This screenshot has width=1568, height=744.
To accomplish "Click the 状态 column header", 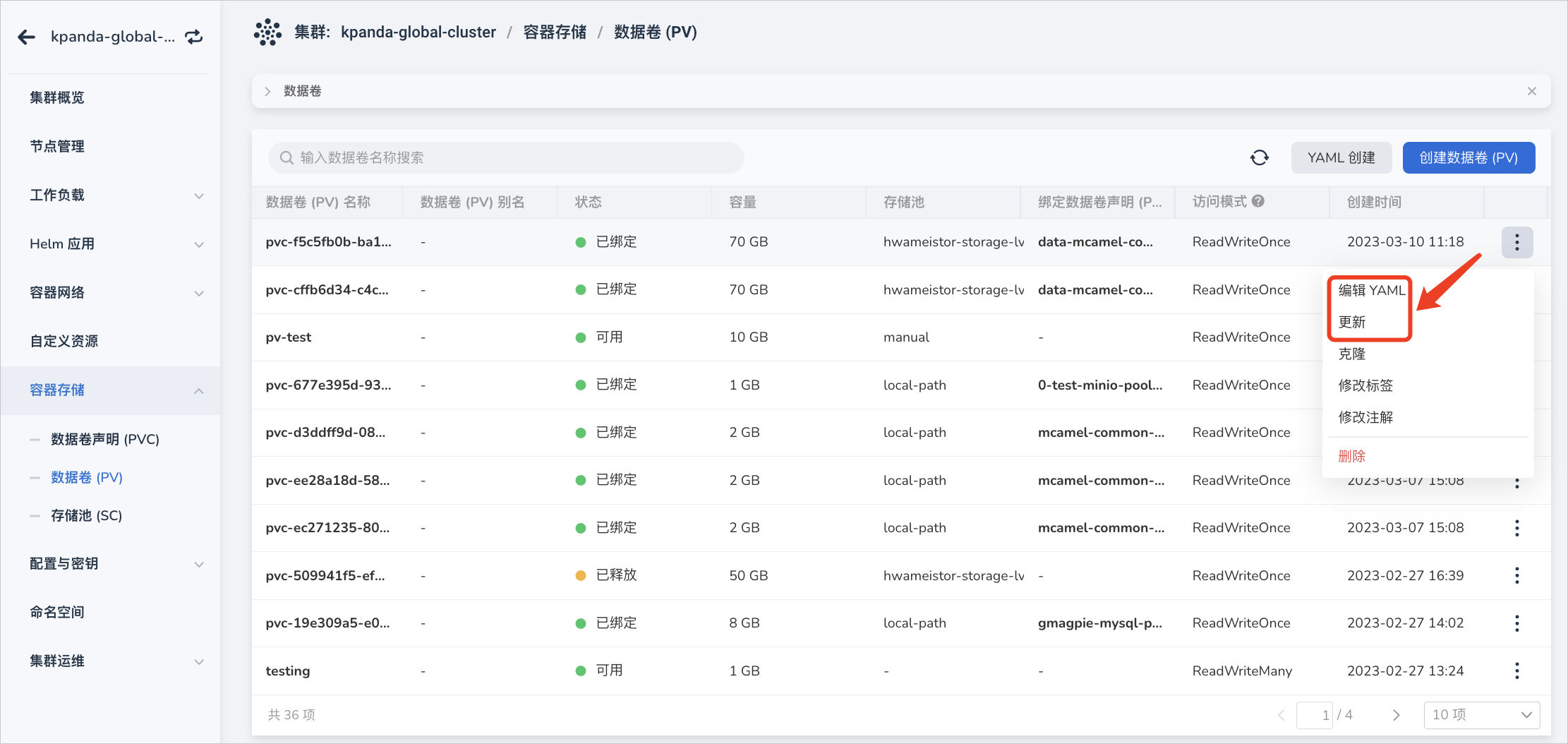I will coord(589,202).
